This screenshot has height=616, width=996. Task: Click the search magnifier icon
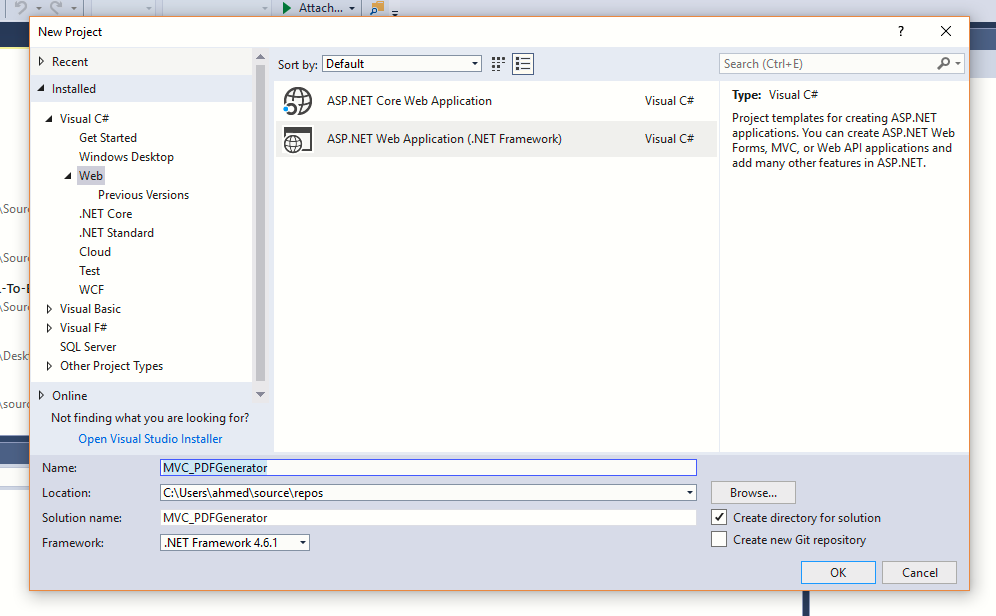pyautogui.click(x=944, y=64)
